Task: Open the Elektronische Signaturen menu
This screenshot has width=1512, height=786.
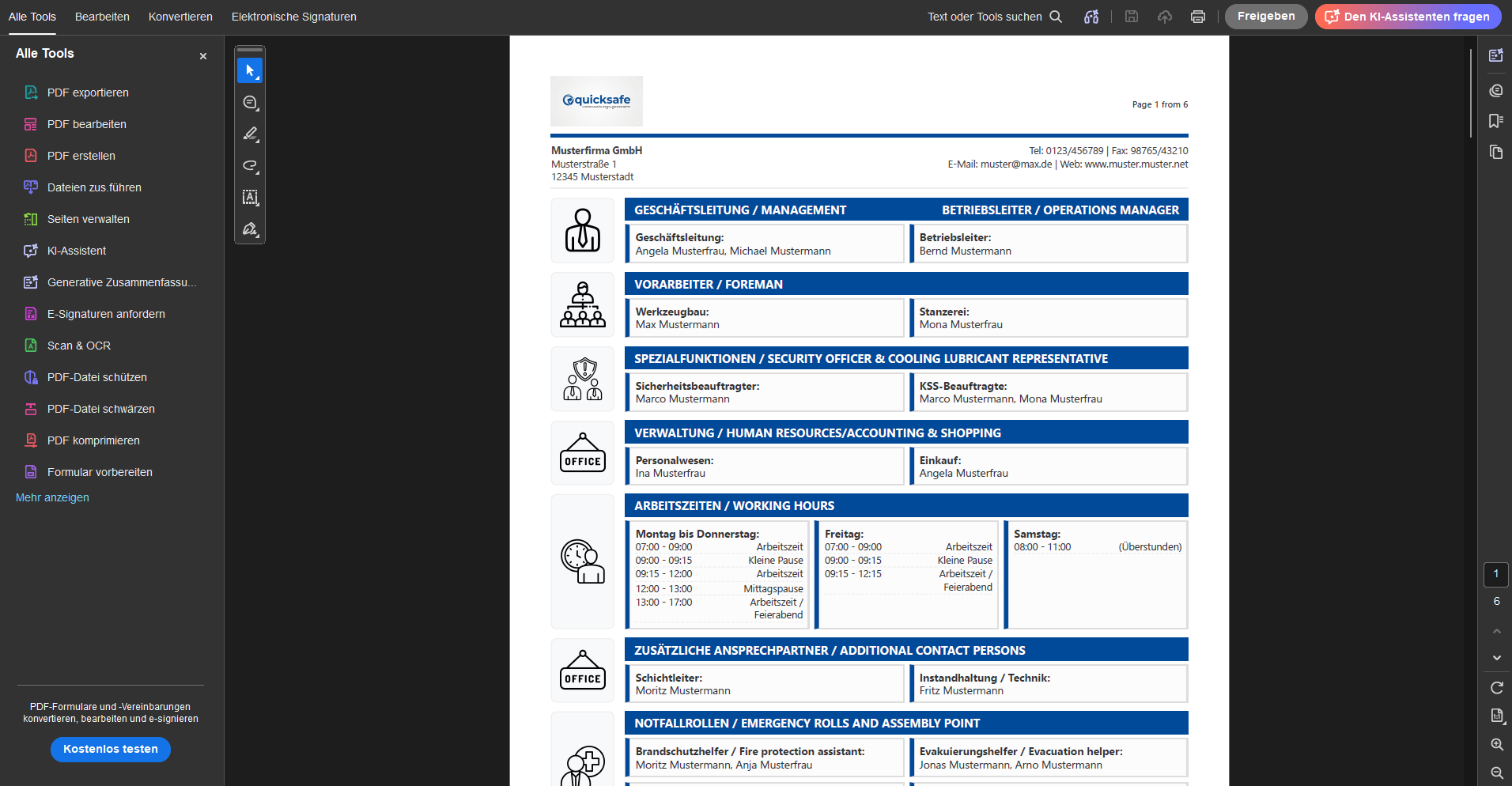Action: pyautogui.click(x=294, y=17)
